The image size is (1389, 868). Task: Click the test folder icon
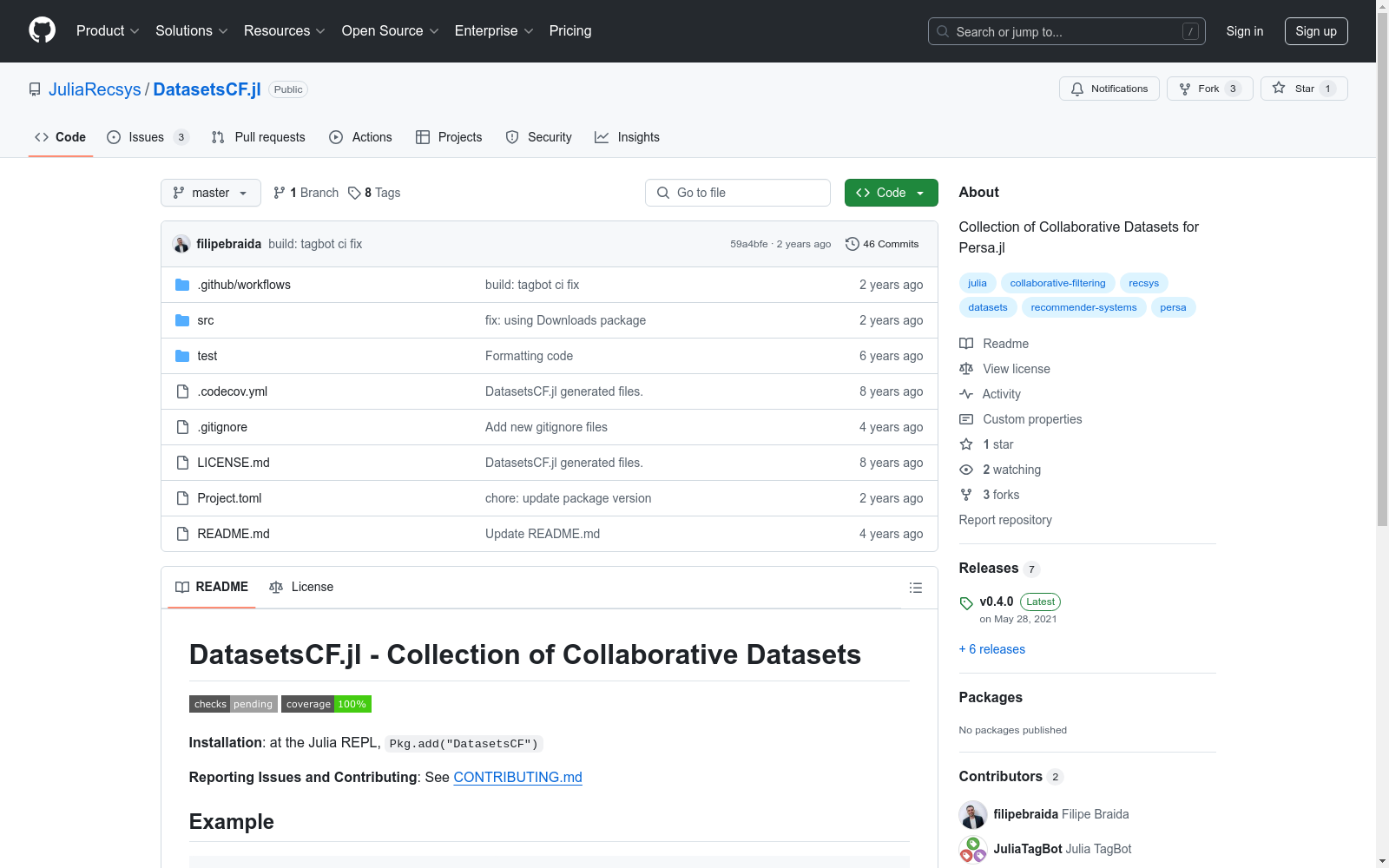coord(182,356)
